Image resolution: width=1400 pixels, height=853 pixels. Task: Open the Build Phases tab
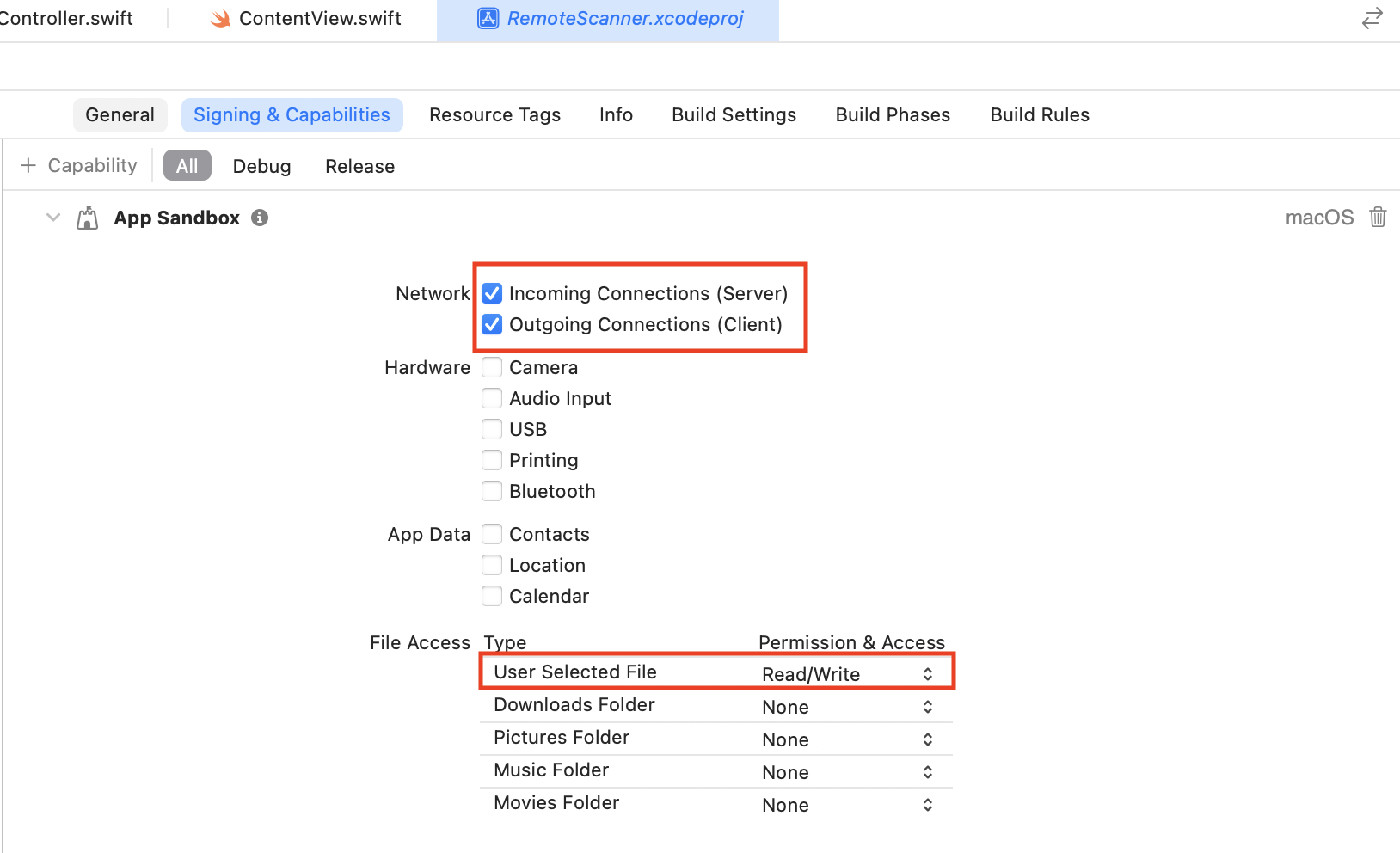click(893, 114)
